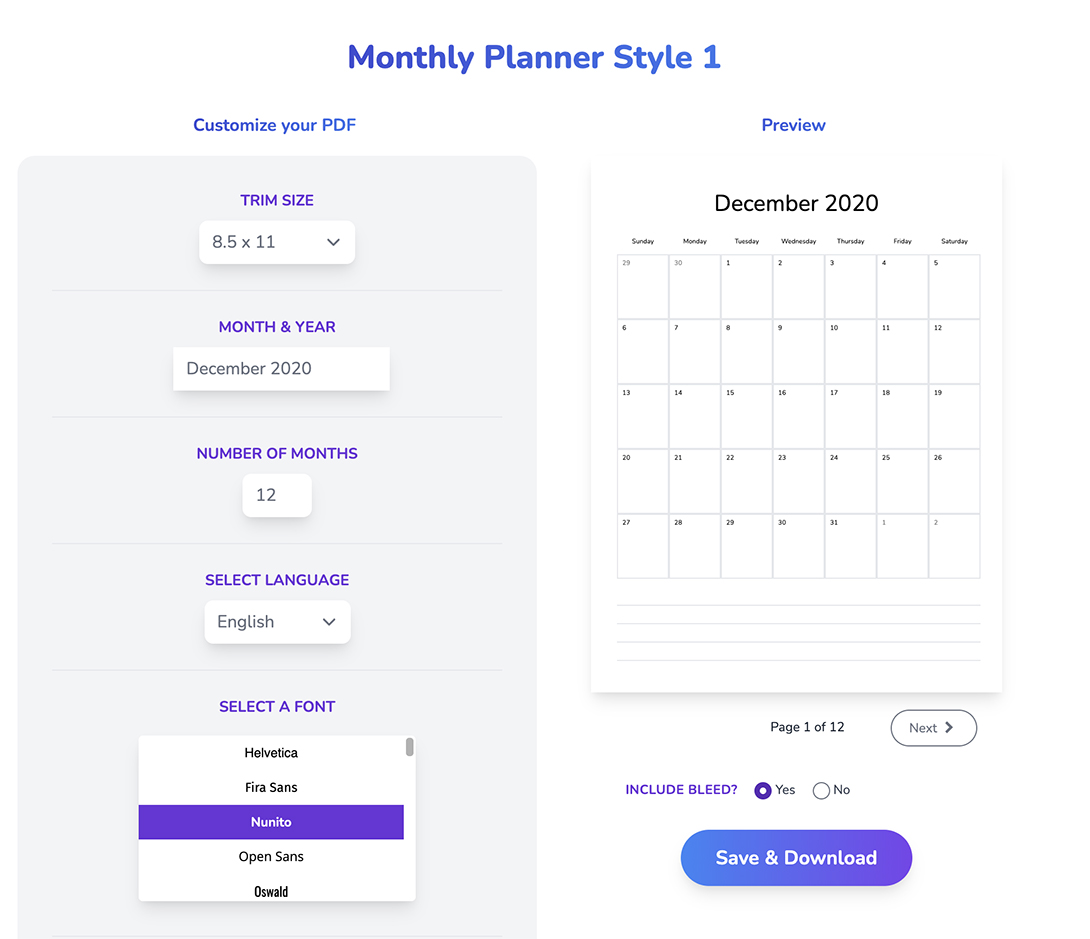This screenshot has height=939, width=1090.
Task: Choose the Nunito font entry
Action: [271, 822]
